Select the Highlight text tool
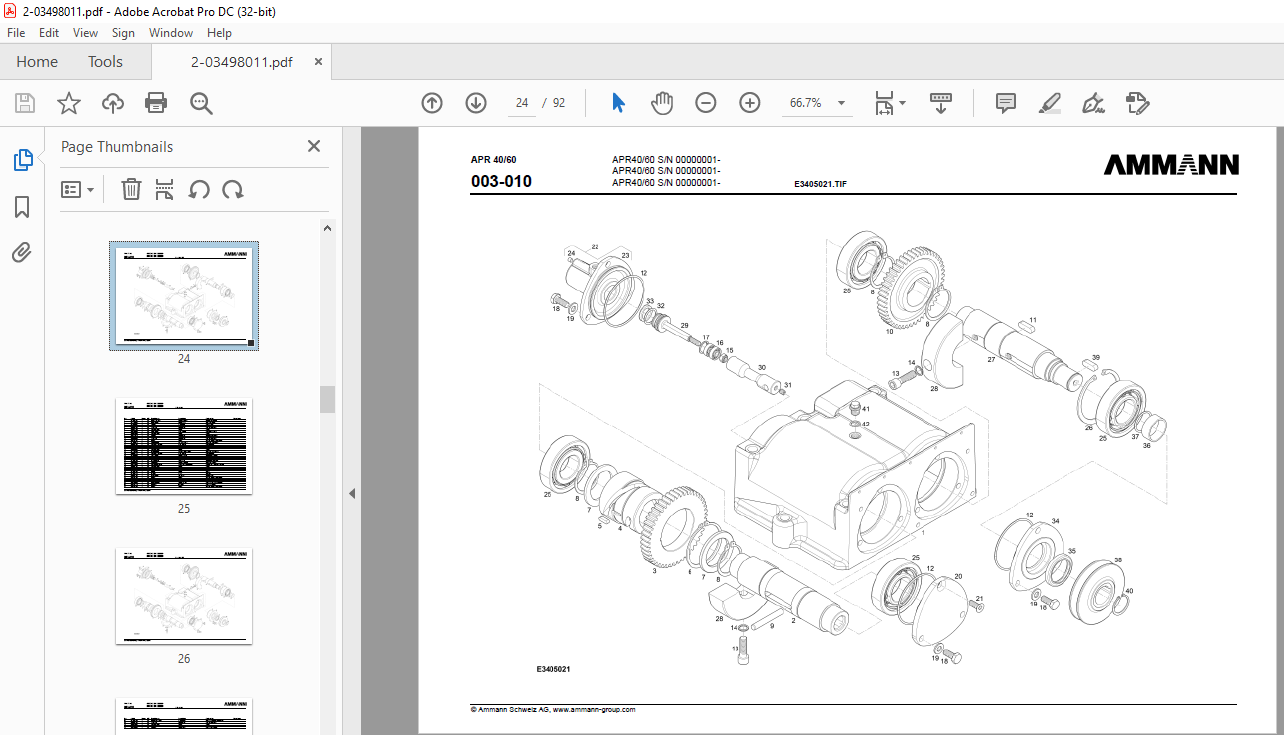Image resolution: width=1284 pixels, height=735 pixels. pyautogui.click(x=1049, y=103)
